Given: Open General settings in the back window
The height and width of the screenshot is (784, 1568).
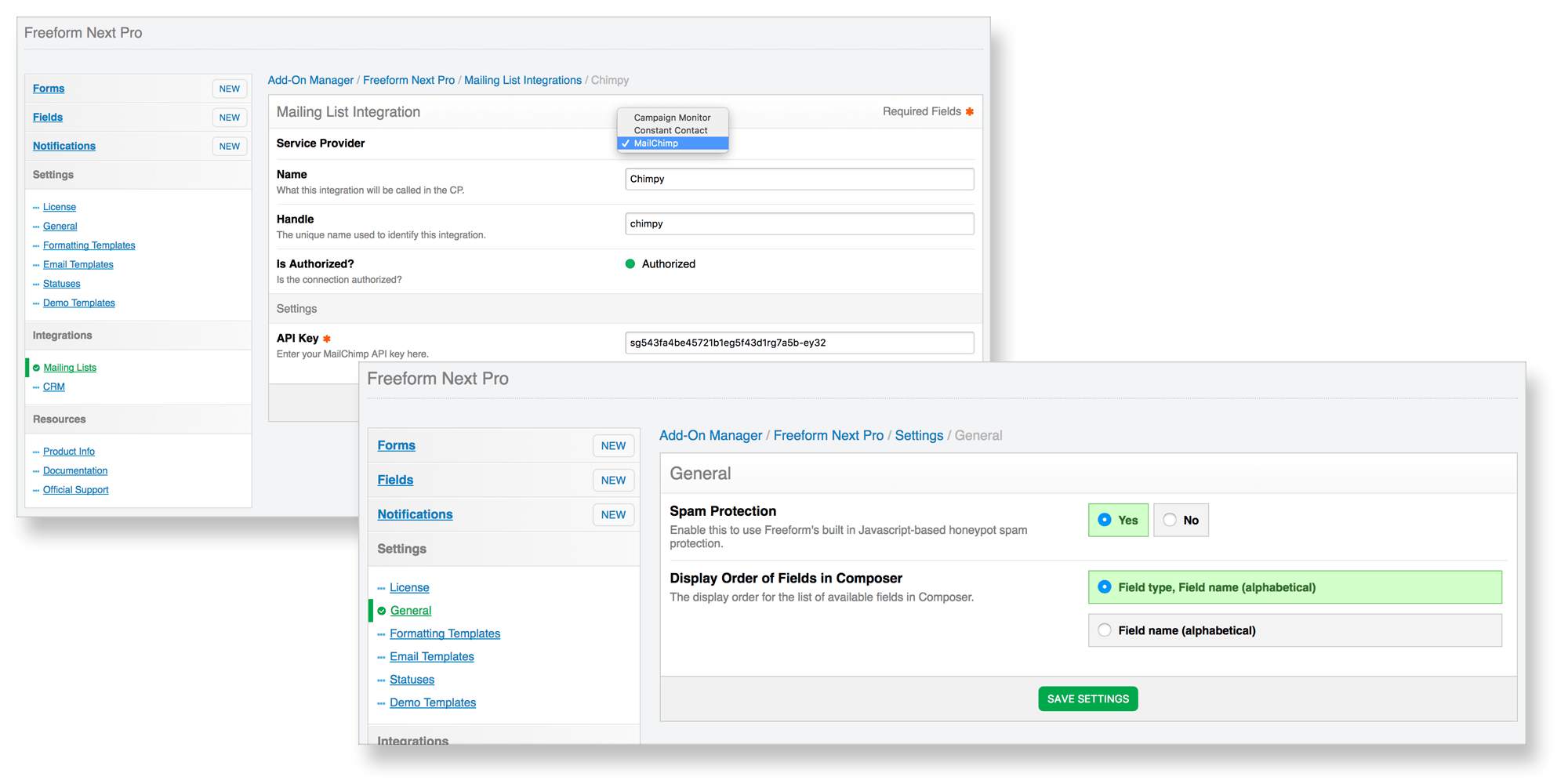Looking at the screenshot, I should coord(60,226).
